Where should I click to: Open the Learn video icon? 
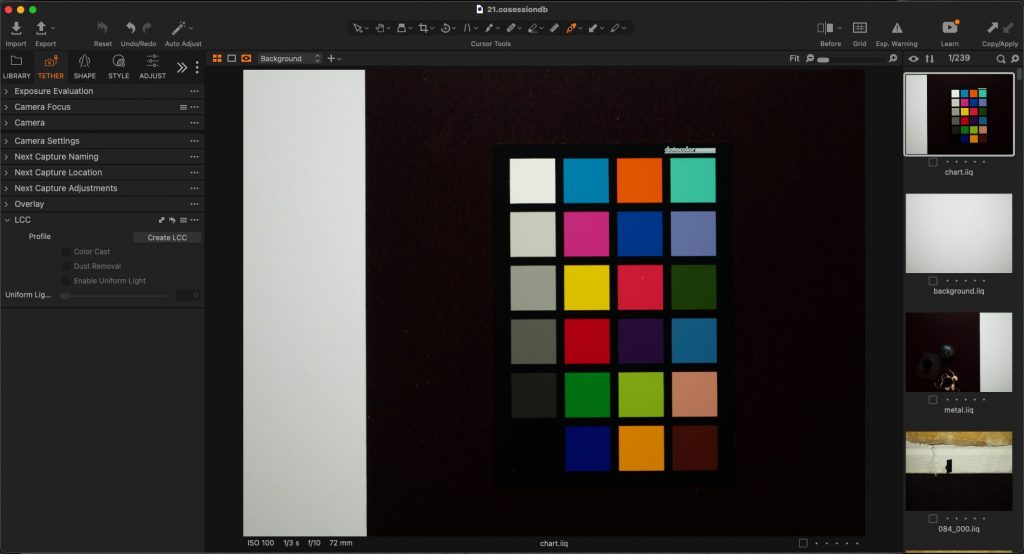click(950, 29)
